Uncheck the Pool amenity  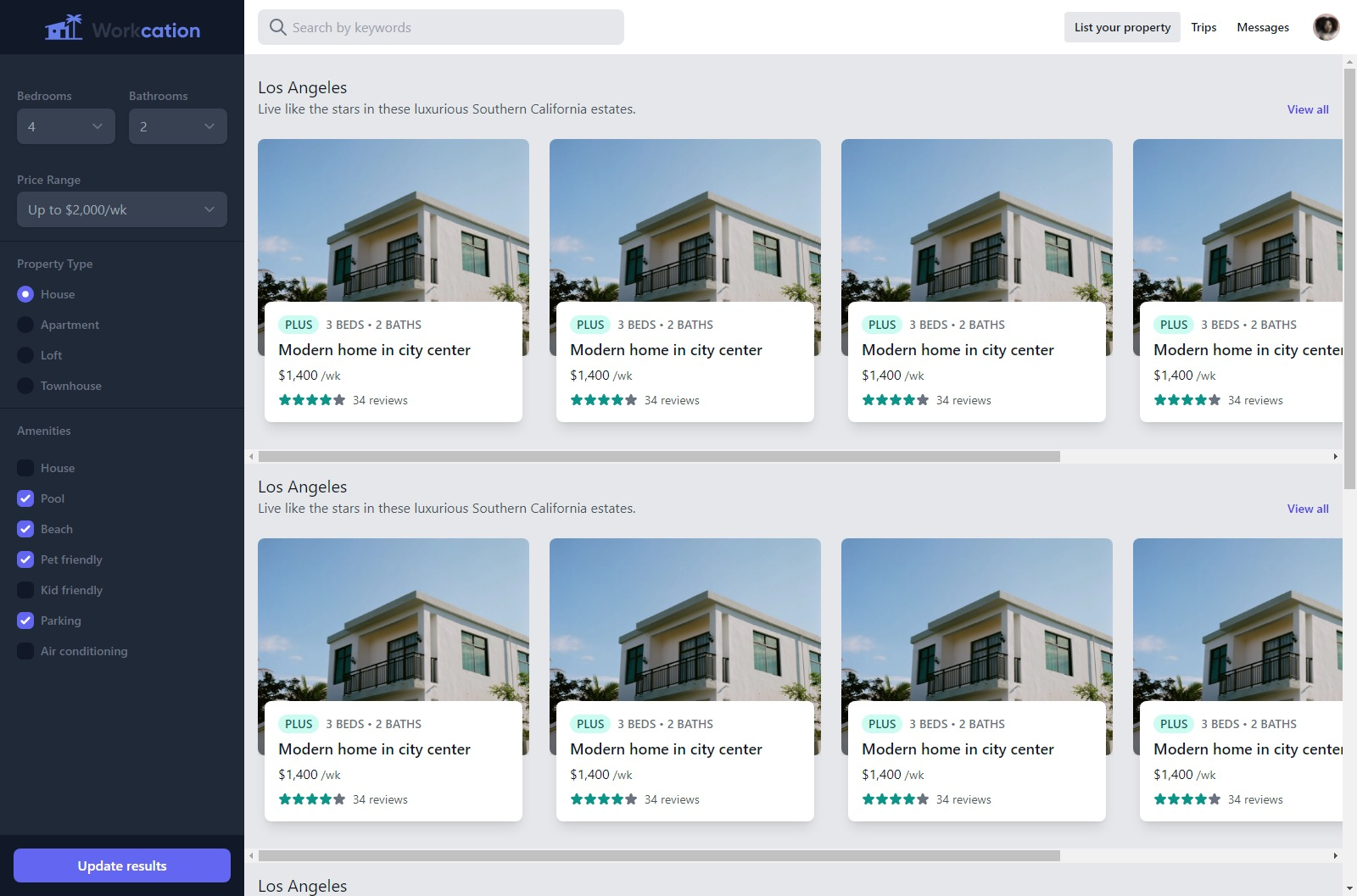point(25,498)
